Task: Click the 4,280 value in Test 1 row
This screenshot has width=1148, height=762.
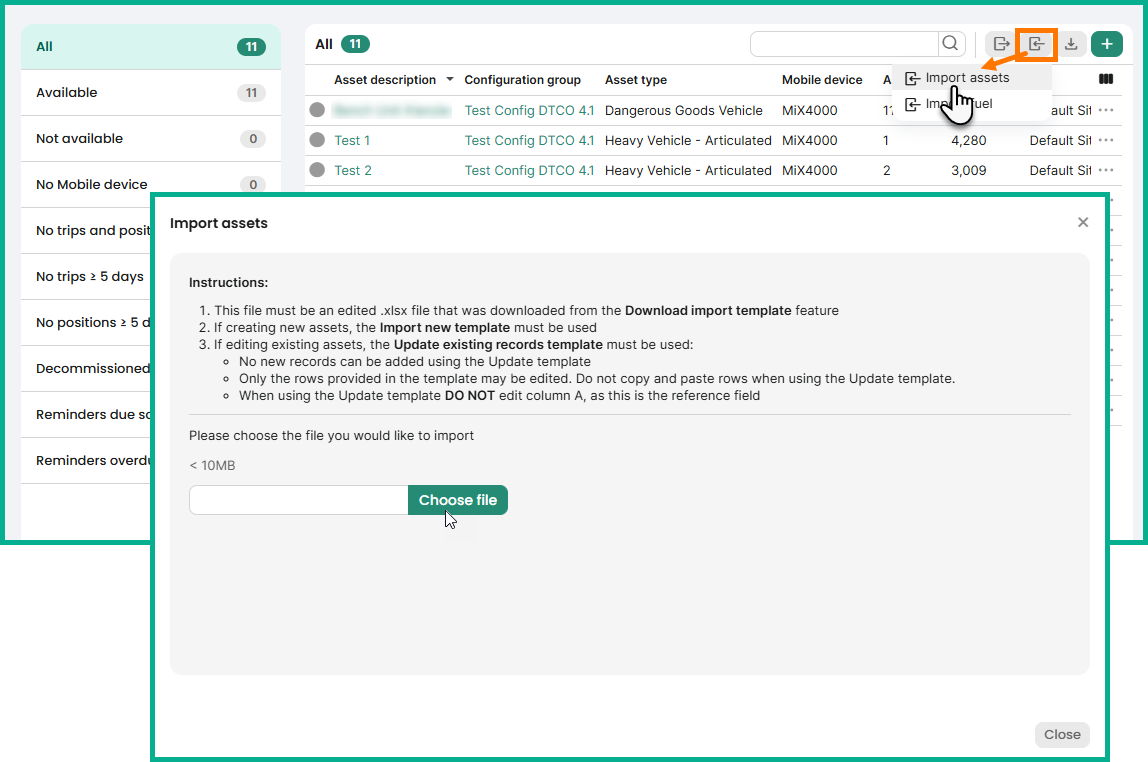Action: tap(969, 141)
